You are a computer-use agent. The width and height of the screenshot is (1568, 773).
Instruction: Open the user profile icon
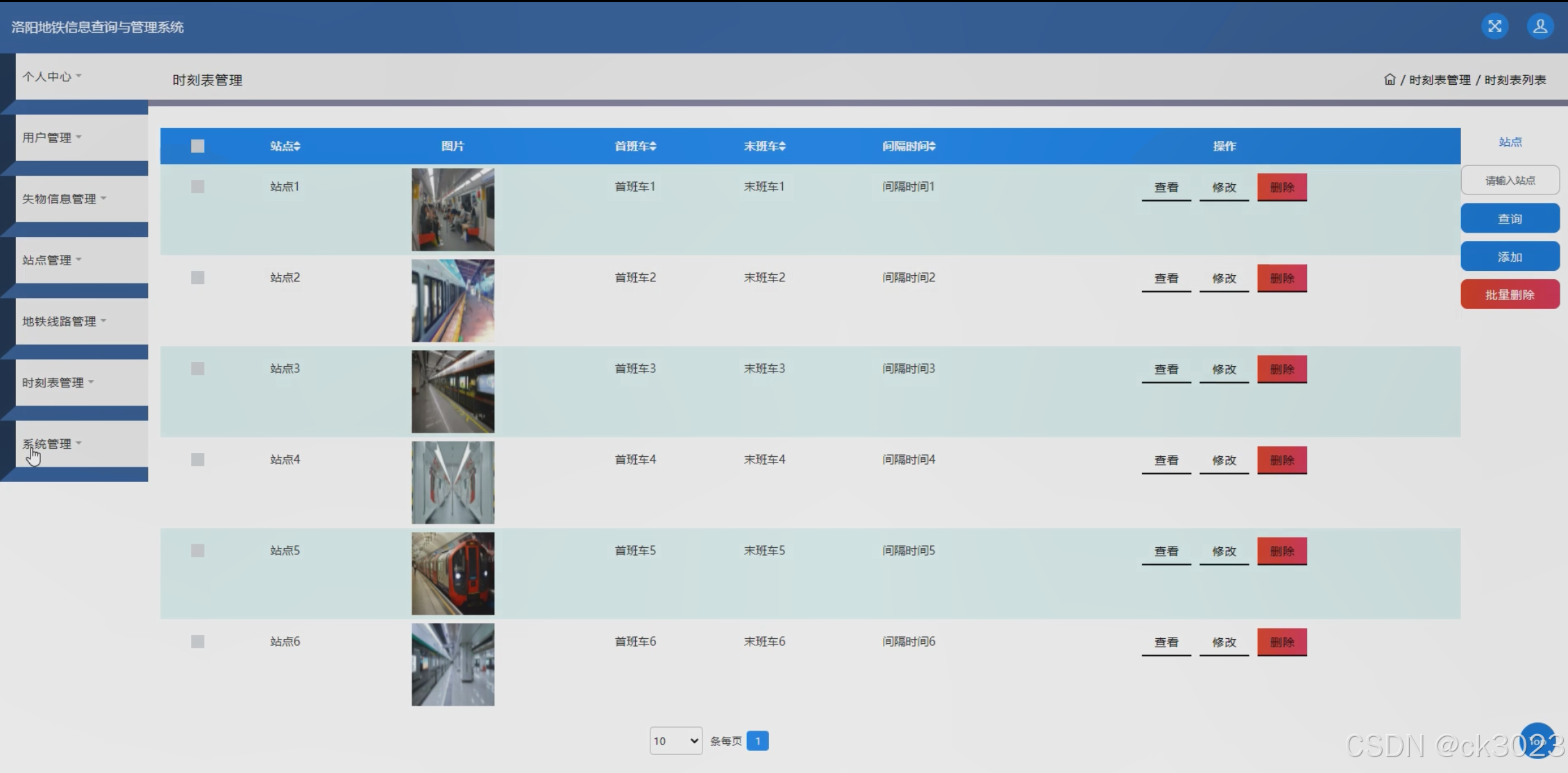click(x=1540, y=26)
